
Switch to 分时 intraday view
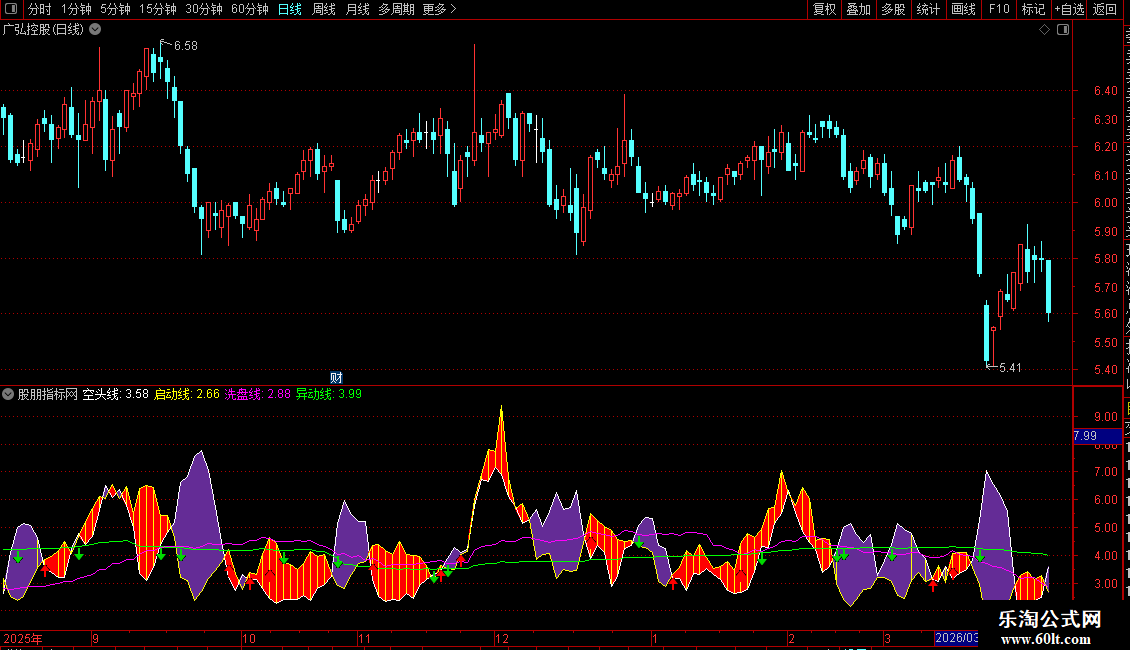pos(40,9)
